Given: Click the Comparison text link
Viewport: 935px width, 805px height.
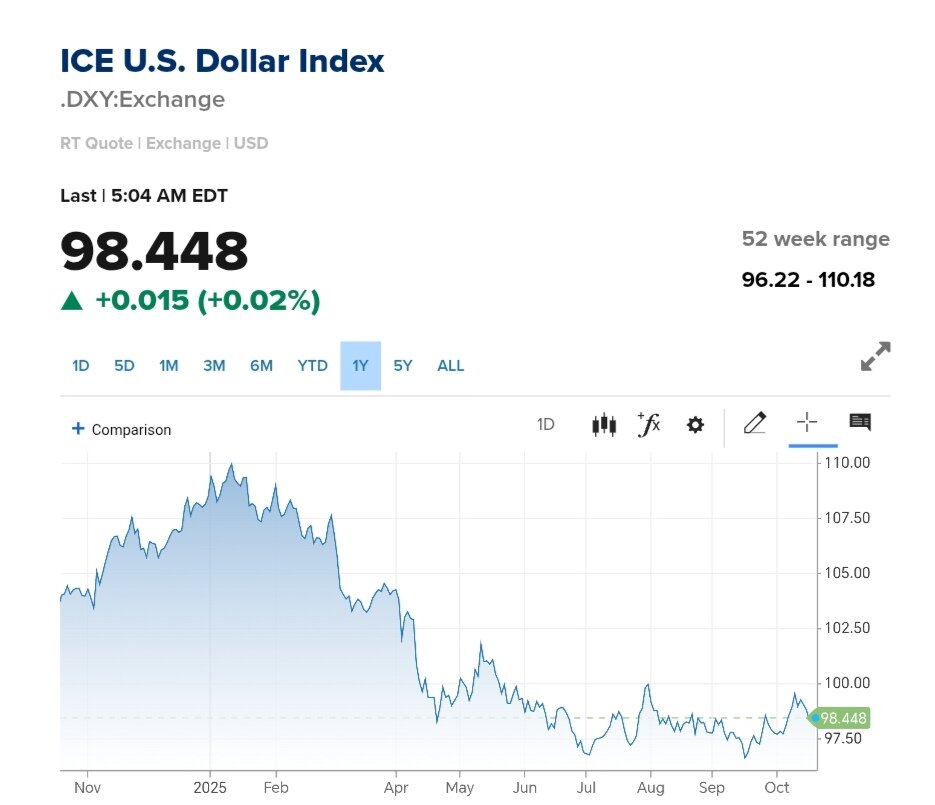Looking at the screenshot, I should (x=131, y=430).
